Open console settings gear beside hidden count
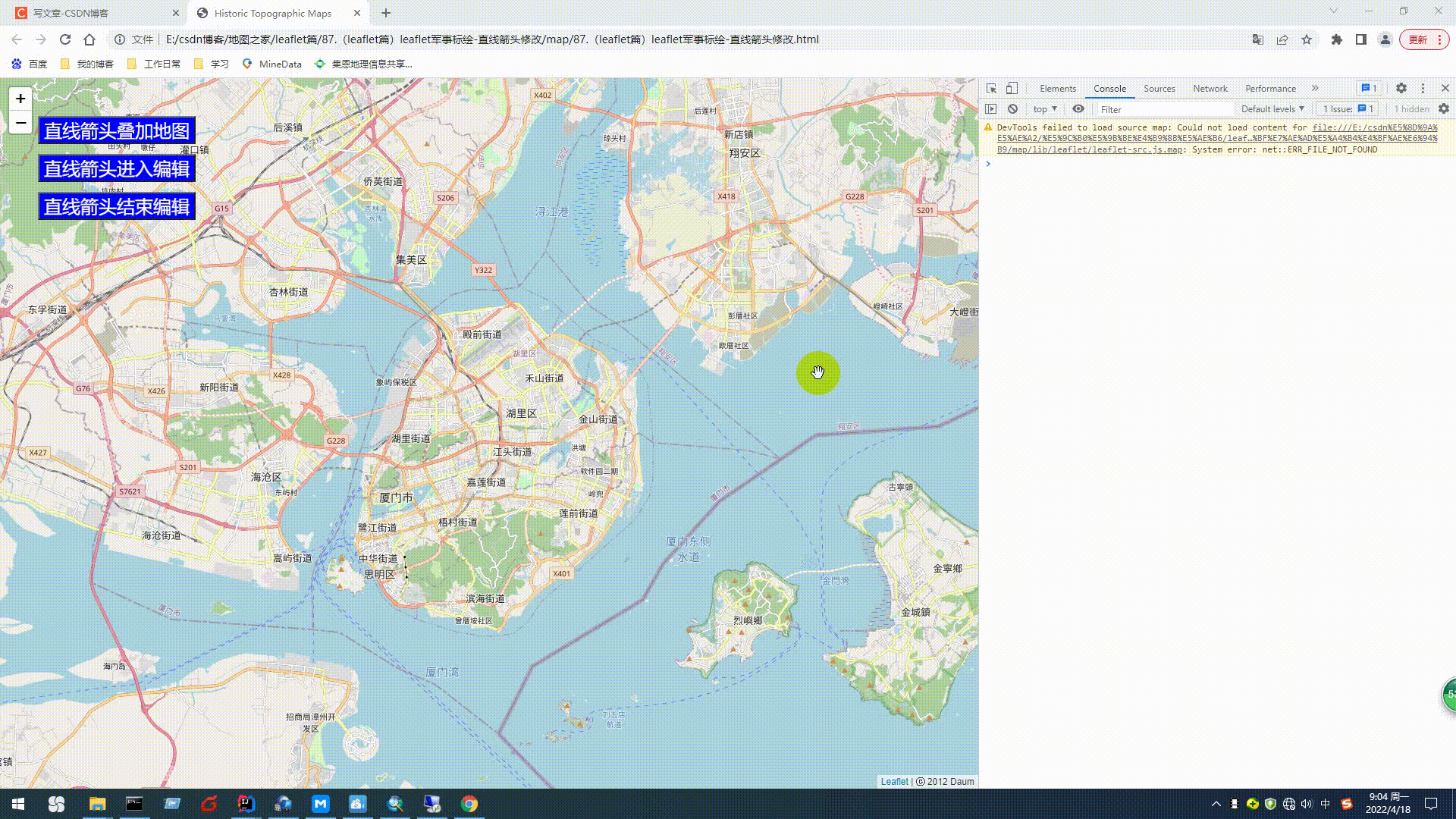 pos(1444,109)
